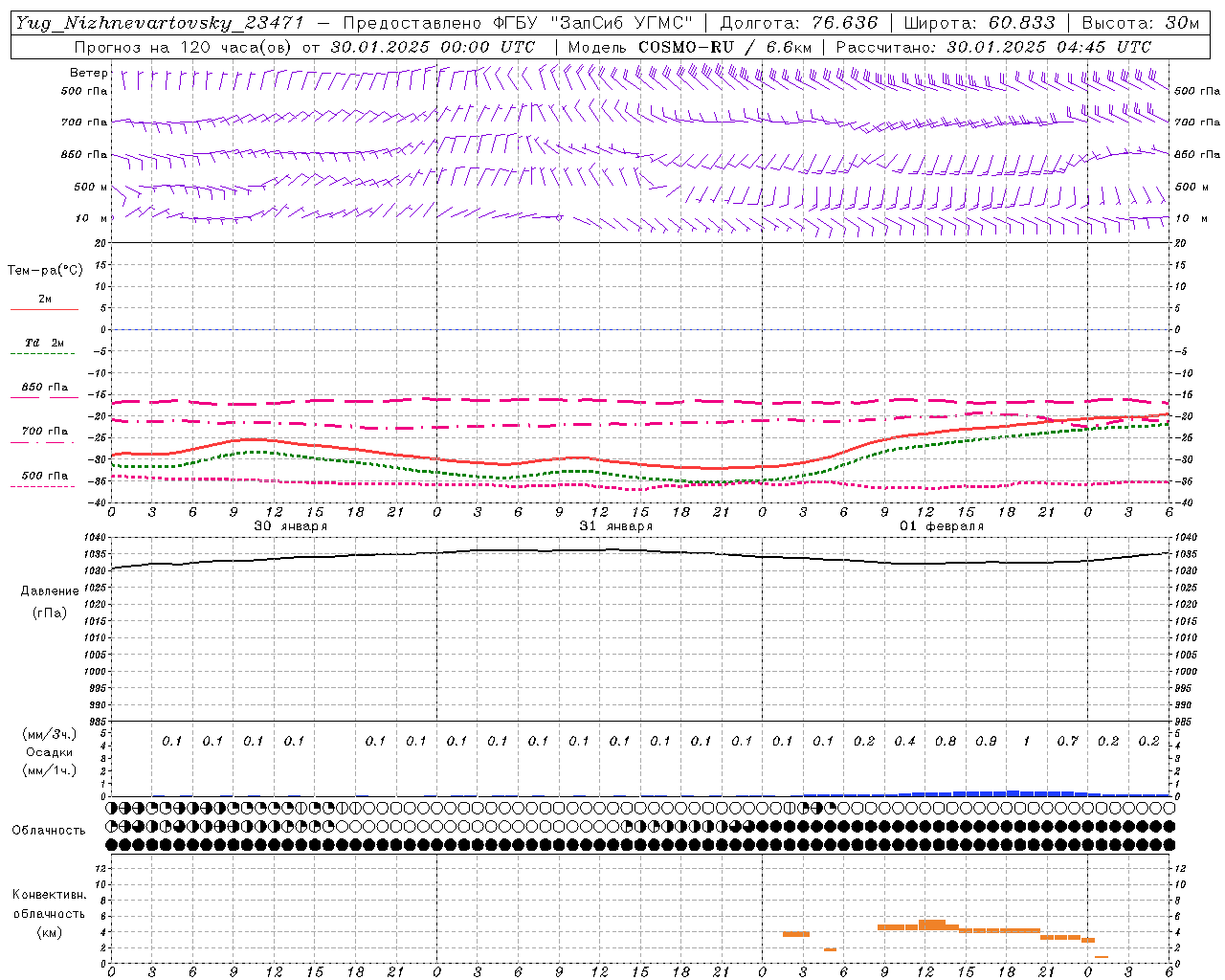1225x980 pixels.
Task: Select the 700 гПа temperature legend entry
Action: coord(44,431)
